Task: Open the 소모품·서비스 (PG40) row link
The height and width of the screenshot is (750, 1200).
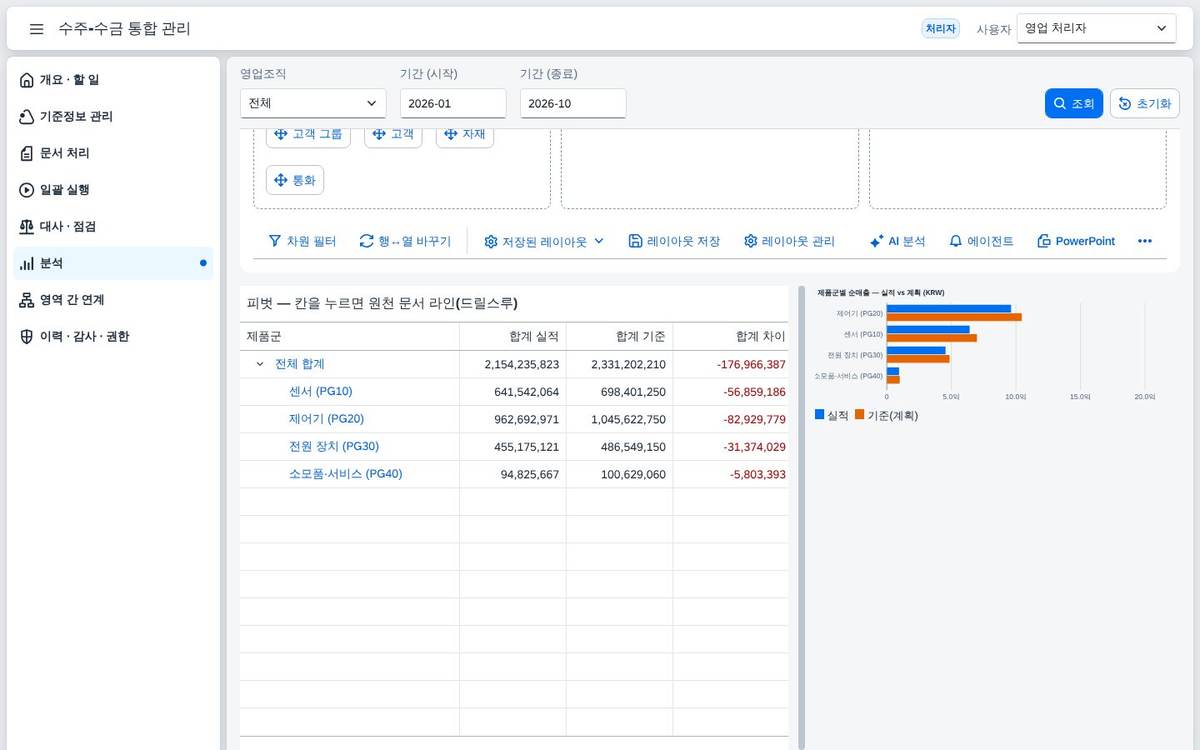Action: point(346,474)
